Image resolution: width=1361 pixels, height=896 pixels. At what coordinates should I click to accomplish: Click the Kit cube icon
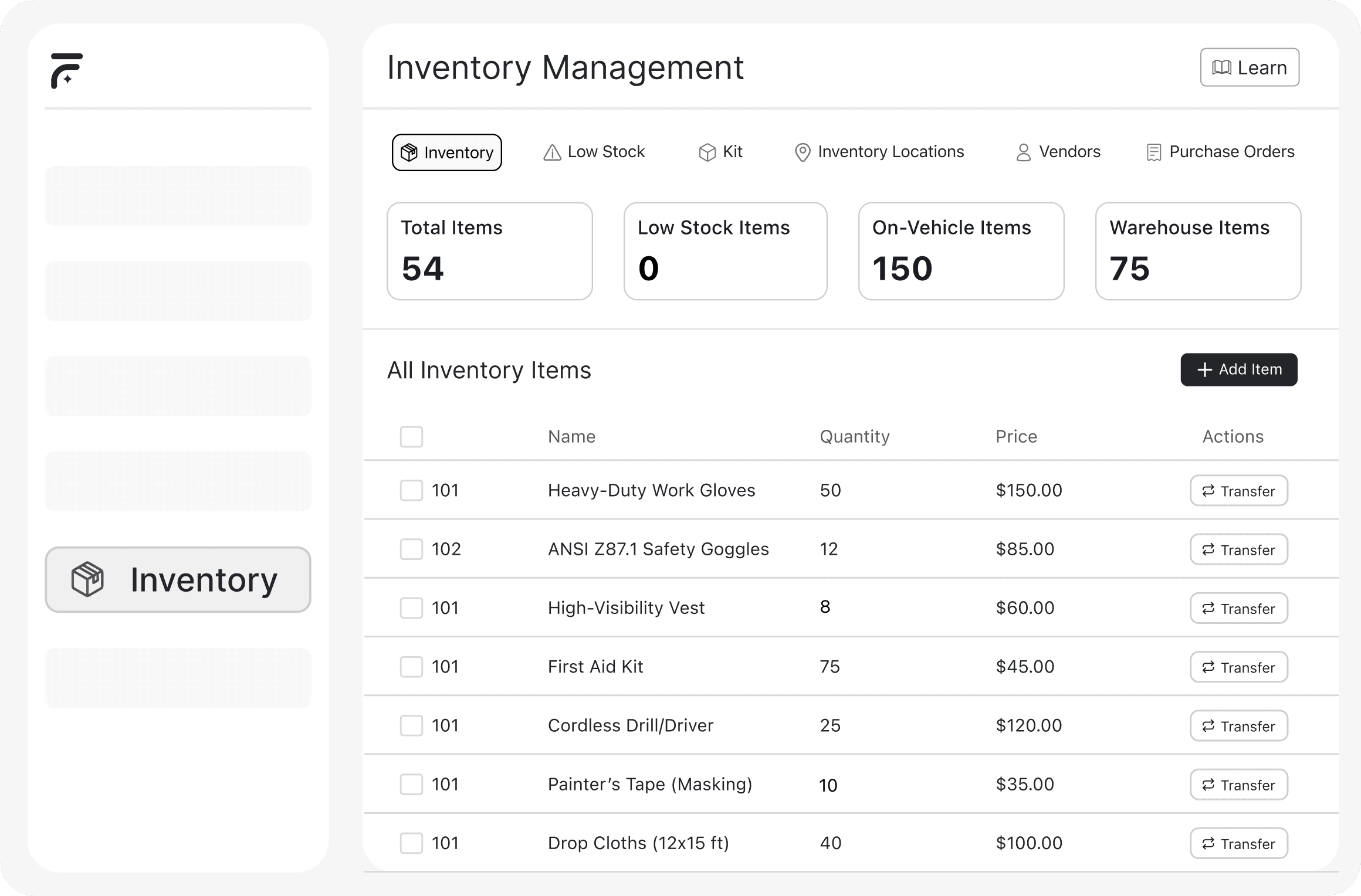(707, 152)
